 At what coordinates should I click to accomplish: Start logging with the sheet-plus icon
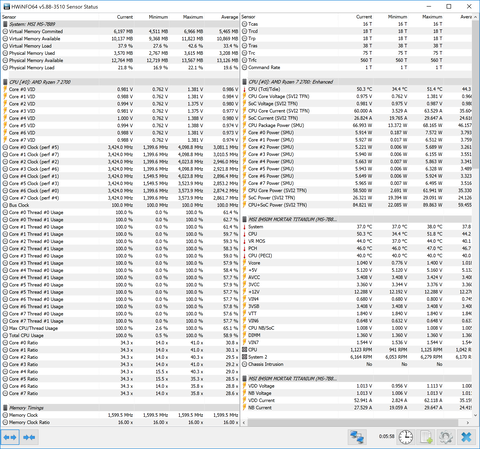(426, 437)
